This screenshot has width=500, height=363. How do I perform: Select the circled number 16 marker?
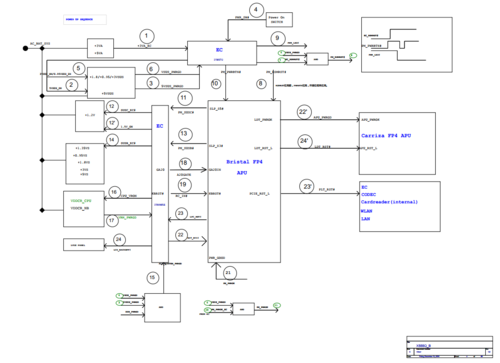coord(114,192)
